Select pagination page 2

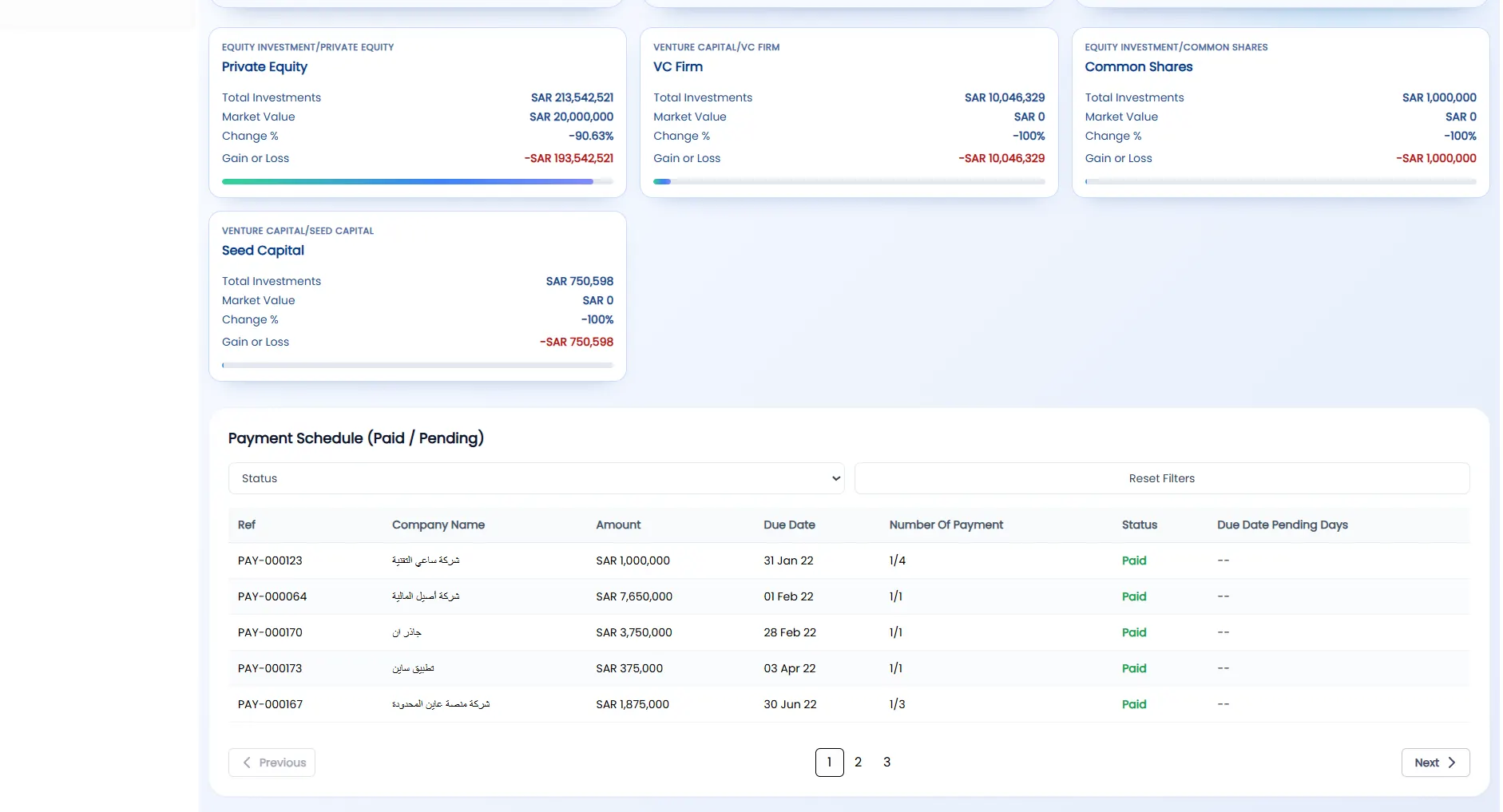point(858,762)
